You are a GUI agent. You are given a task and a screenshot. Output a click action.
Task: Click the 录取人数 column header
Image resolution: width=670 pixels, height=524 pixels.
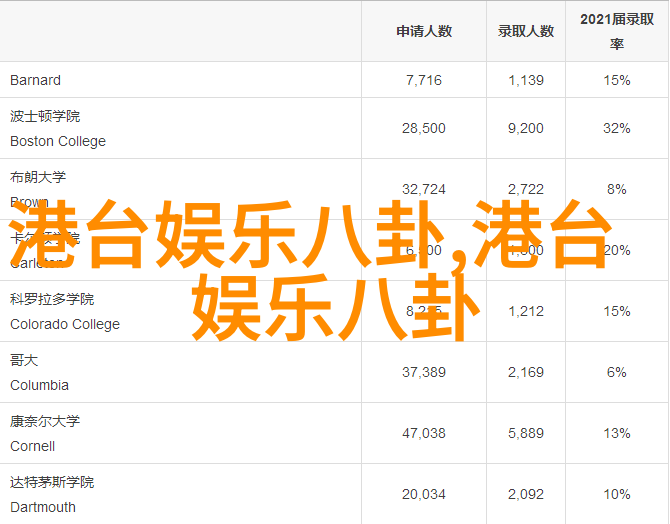(x=526, y=31)
